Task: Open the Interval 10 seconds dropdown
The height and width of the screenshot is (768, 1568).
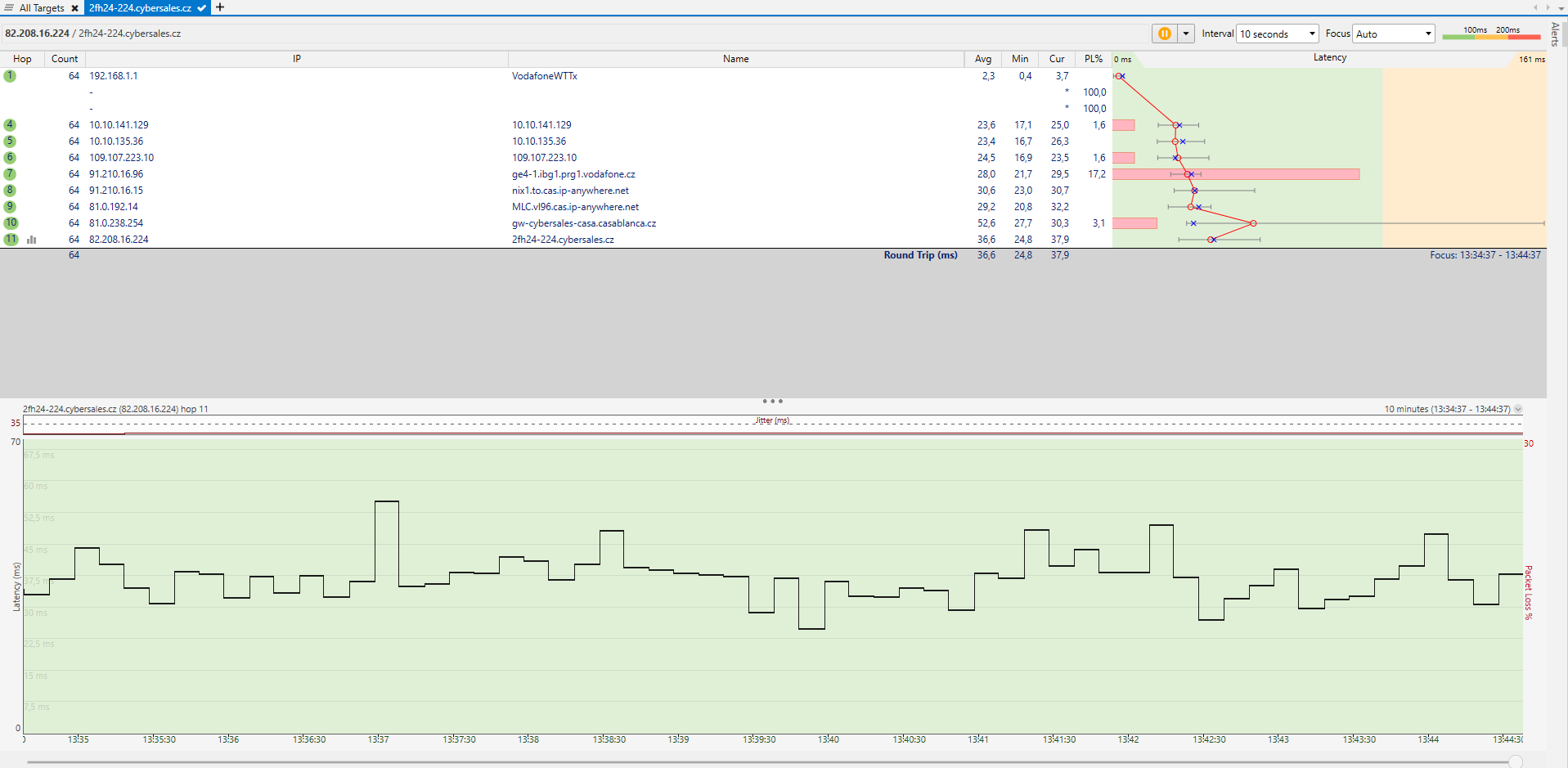Action: [1277, 34]
